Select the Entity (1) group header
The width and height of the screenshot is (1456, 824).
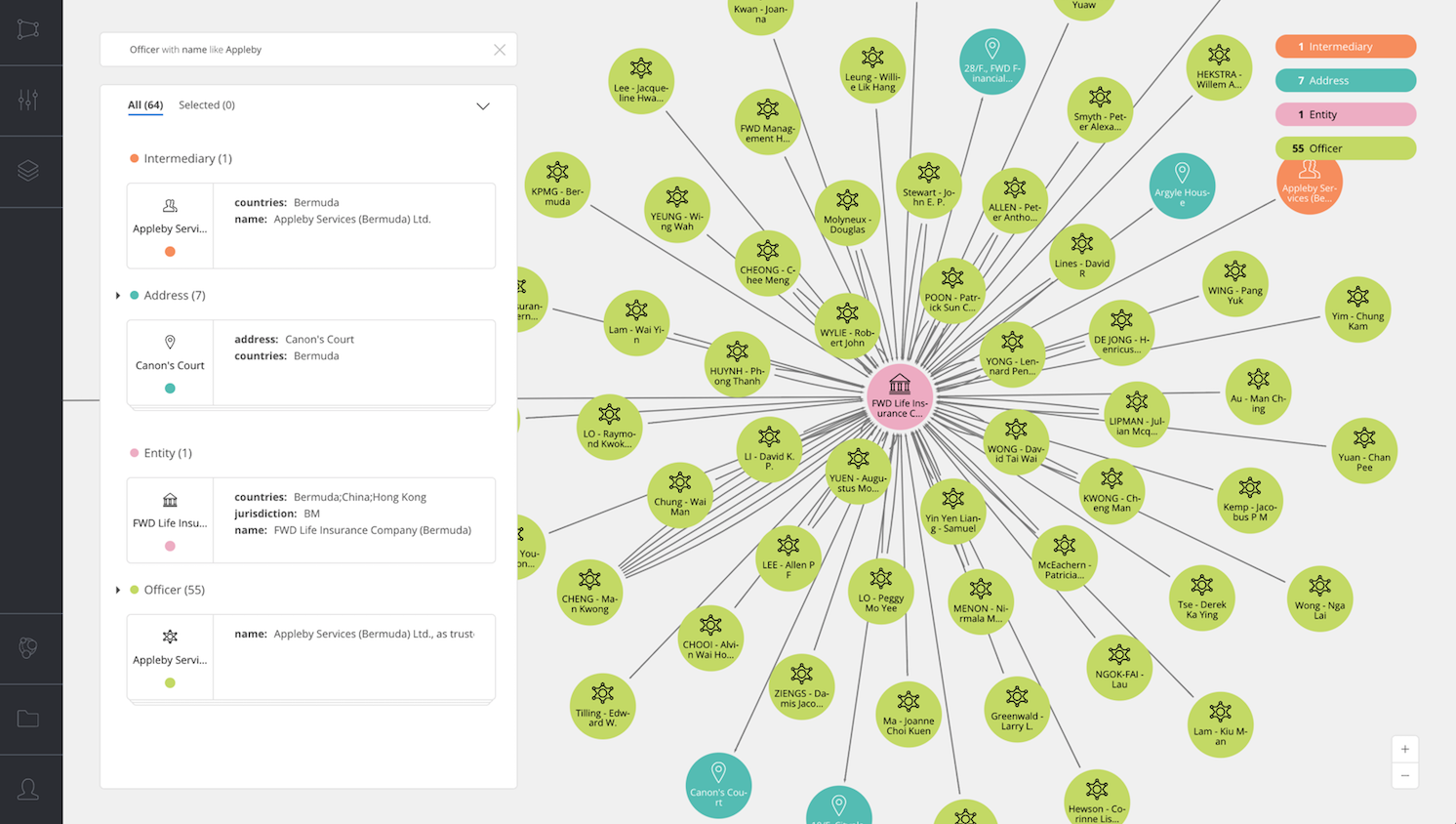[x=161, y=453]
